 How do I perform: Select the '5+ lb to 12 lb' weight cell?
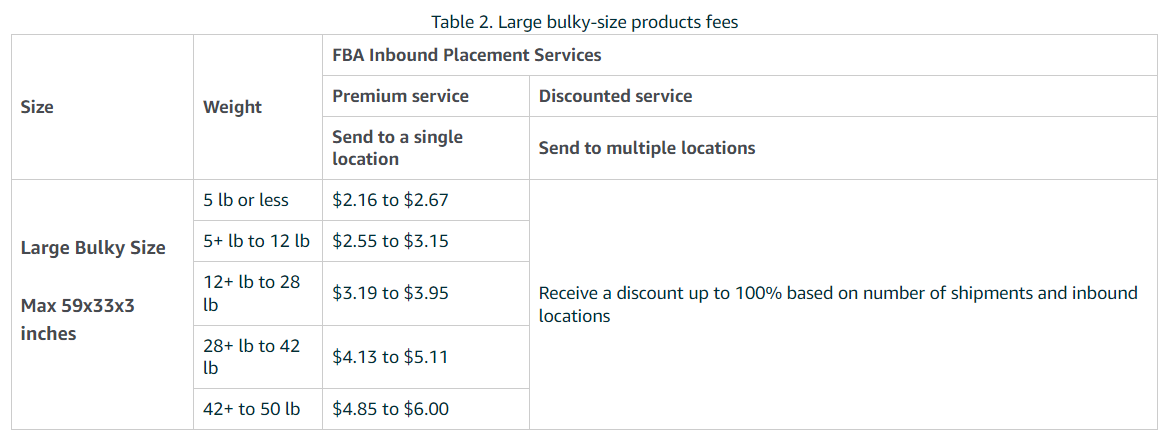(x=256, y=241)
